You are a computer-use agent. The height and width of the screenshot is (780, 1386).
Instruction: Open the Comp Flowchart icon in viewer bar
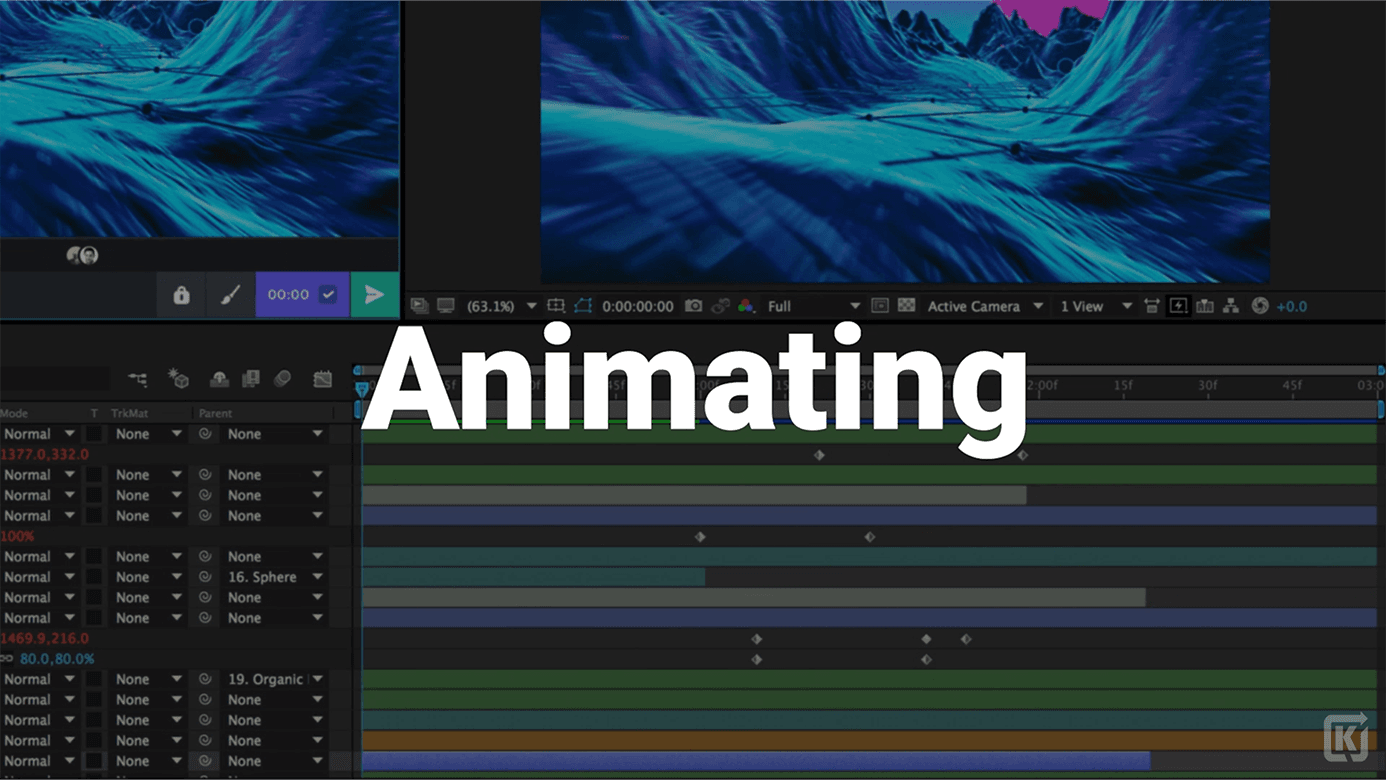coord(1231,306)
